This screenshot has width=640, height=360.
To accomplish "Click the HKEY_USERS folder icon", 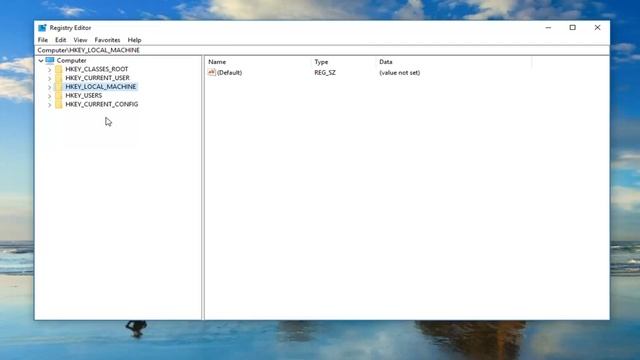I will tap(59, 96).
